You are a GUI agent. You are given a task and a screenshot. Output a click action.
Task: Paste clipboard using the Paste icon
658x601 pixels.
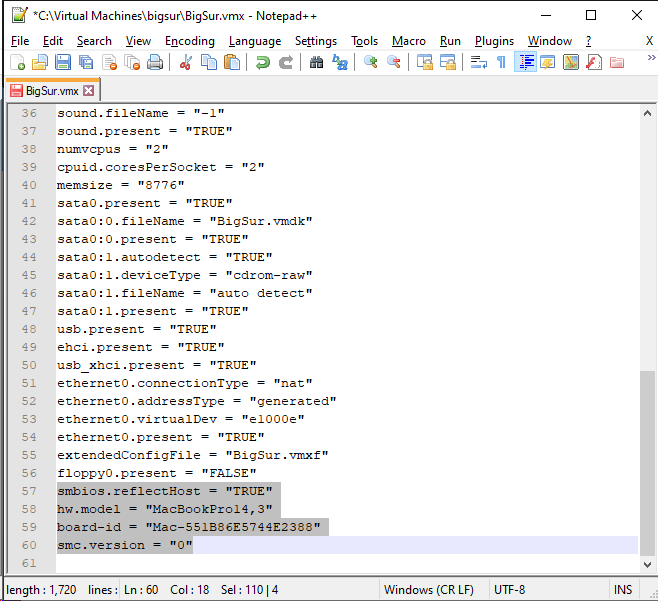[232, 63]
